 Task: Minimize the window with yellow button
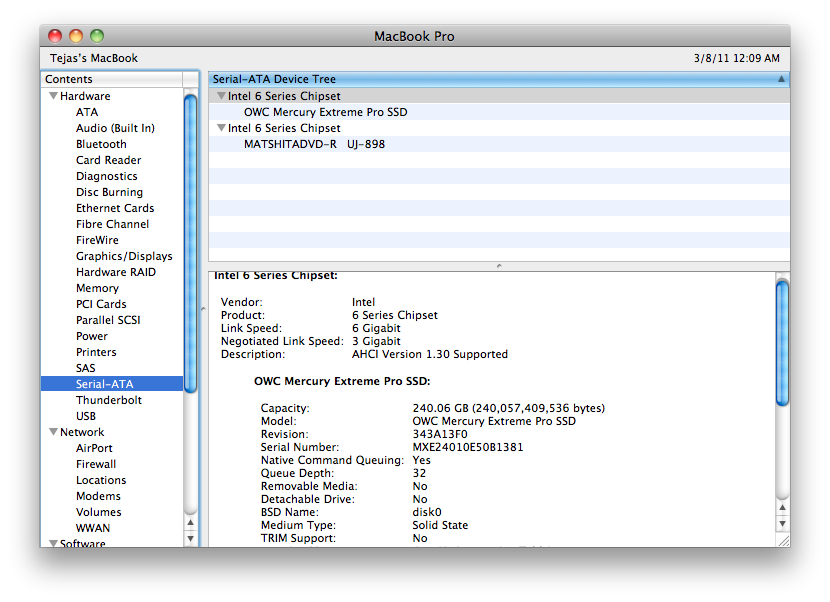click(76, 36)
